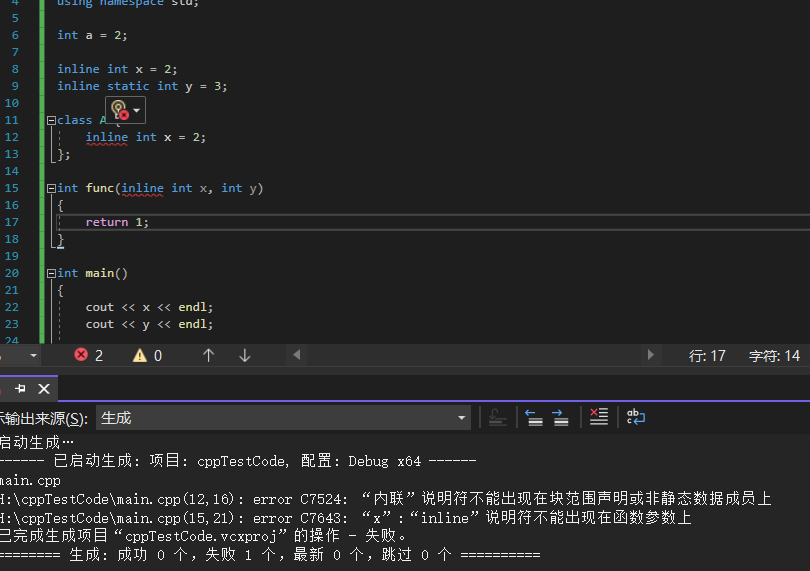This screenshot has width=810, height=571.
Task: Pin the output panel with pushpin
Action: point(20,388)
